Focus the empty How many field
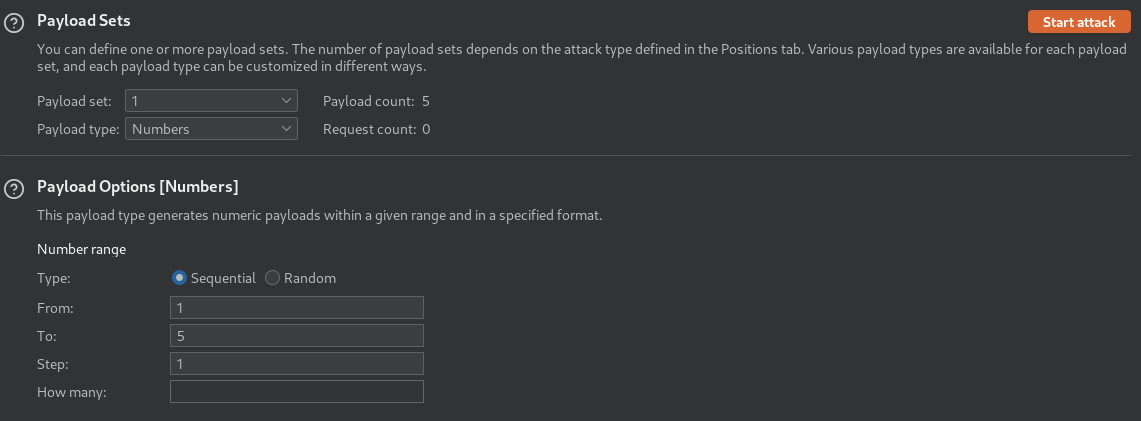 click(296, 391)
